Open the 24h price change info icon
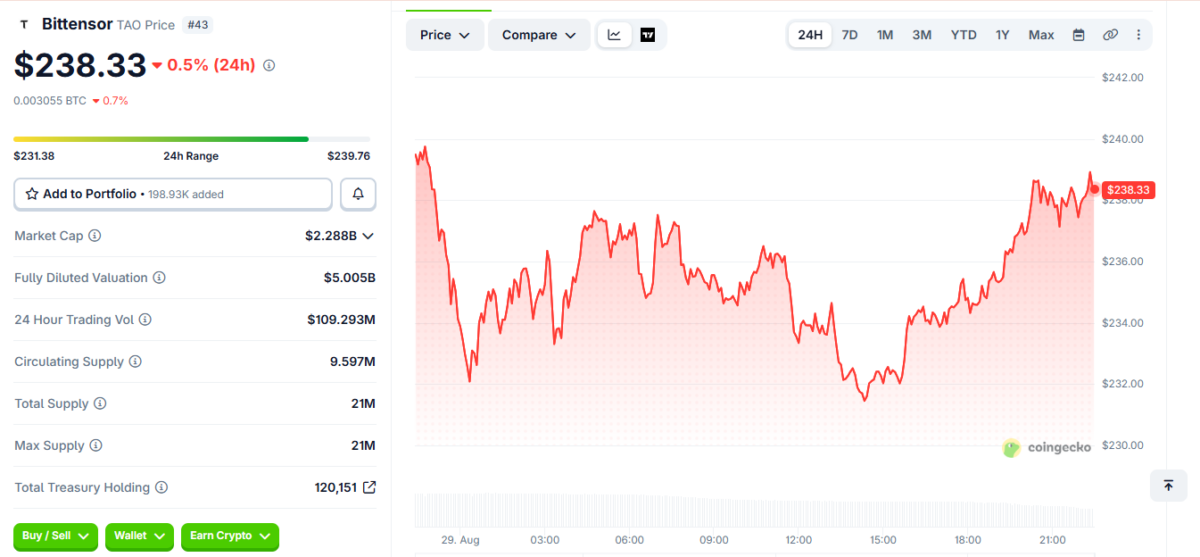Image resolution: width=1200 pixels, height=557 pixels. click(x=268, y=65)
